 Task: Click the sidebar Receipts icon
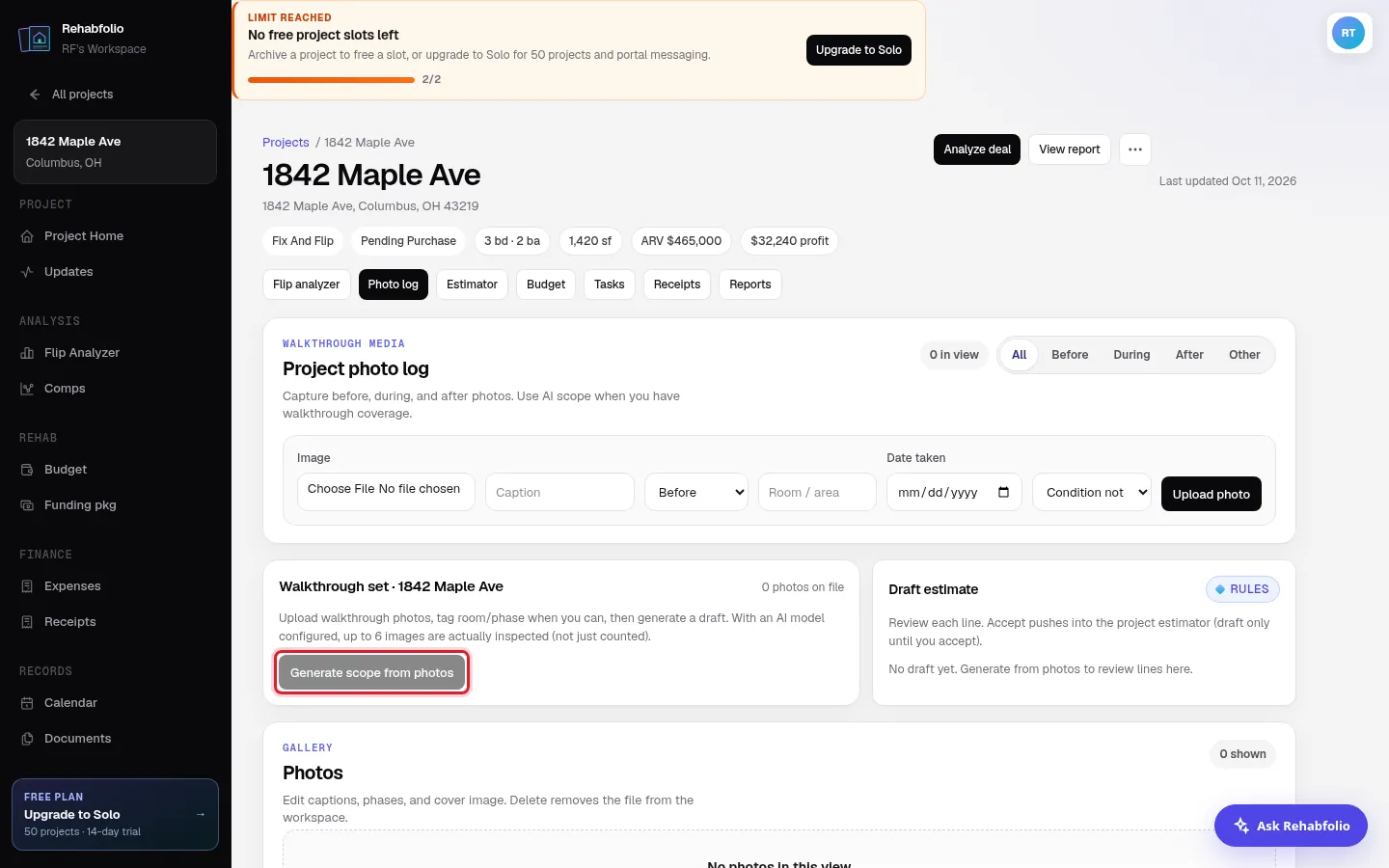(27, 622)
